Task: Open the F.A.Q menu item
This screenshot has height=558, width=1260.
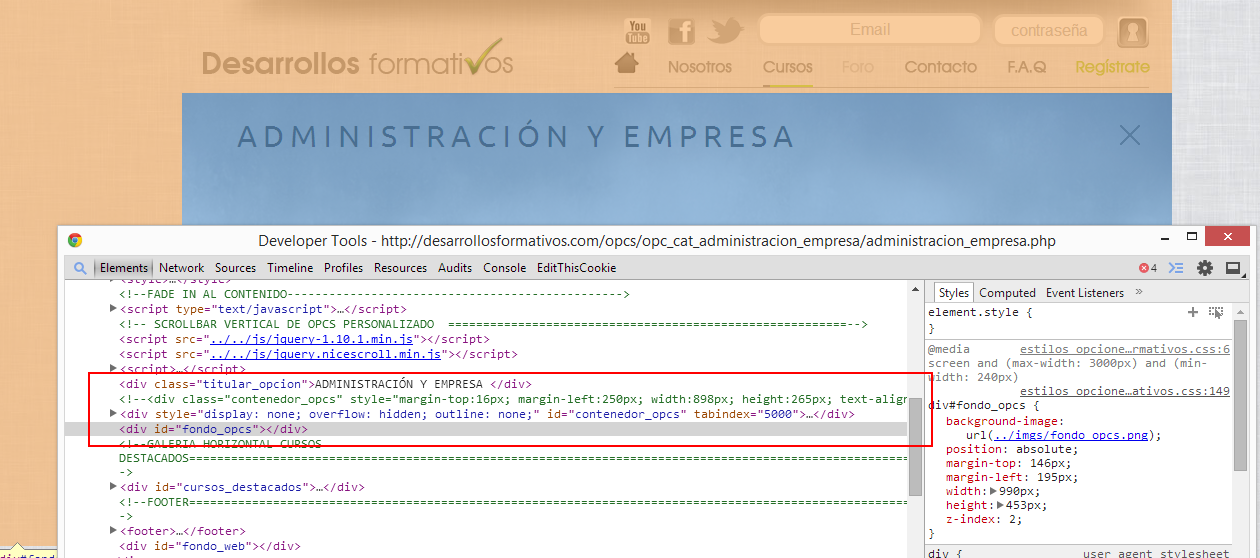Action: pos(1026,67)
